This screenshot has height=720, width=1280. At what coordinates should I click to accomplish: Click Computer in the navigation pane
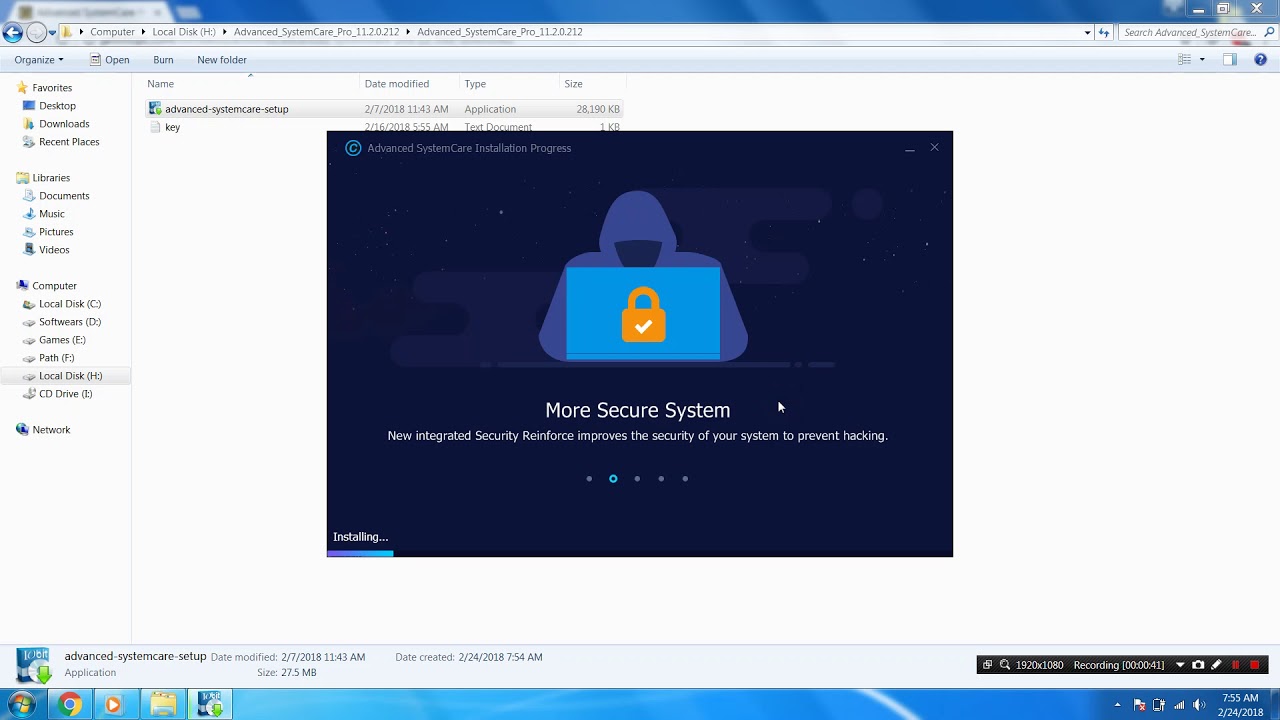tap(54, 286)
